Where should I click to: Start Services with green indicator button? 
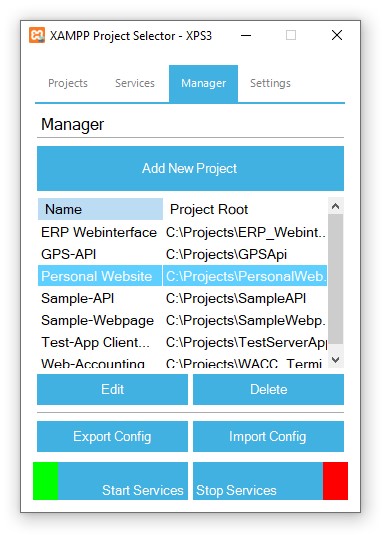(x=110, y=481)
